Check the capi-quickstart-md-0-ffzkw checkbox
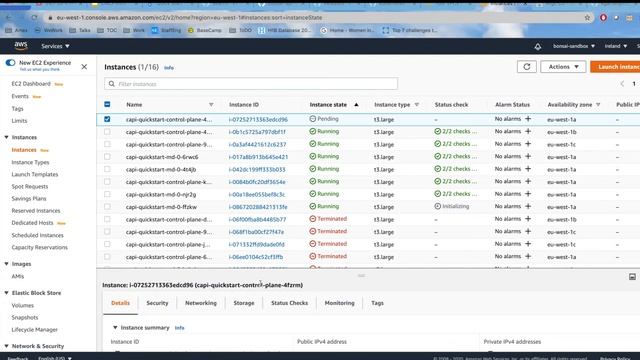 [x=107, y=207]
